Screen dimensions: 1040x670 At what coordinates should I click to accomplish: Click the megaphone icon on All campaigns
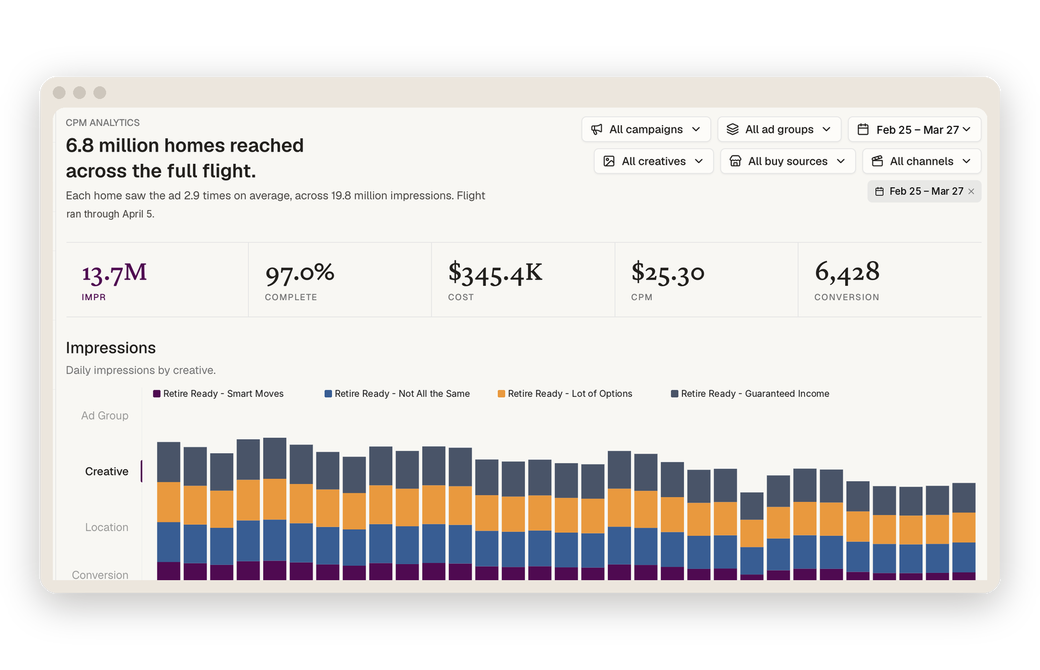pos(597,129)
